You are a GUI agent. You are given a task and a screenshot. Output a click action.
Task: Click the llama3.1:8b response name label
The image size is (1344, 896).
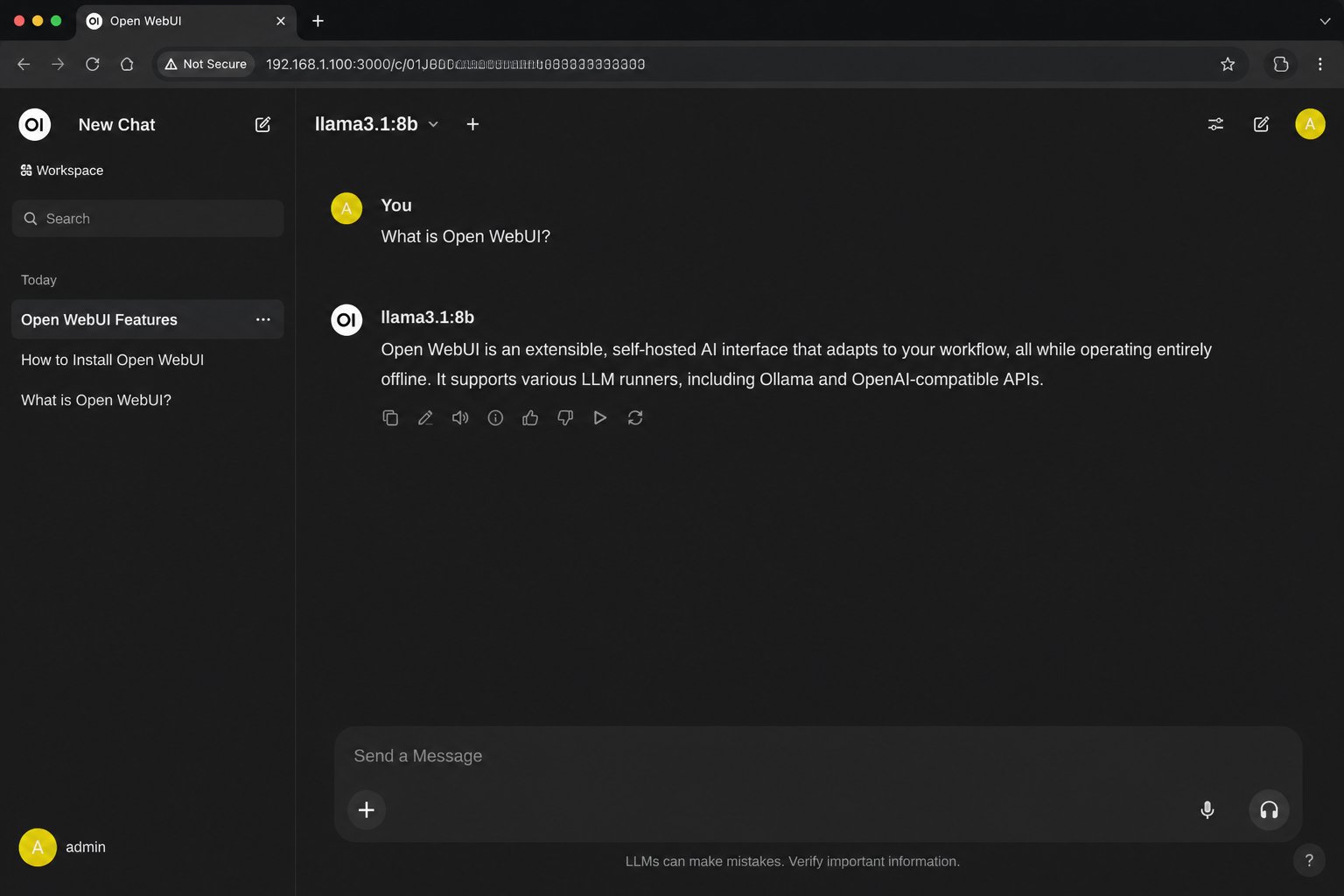[428, 318]
